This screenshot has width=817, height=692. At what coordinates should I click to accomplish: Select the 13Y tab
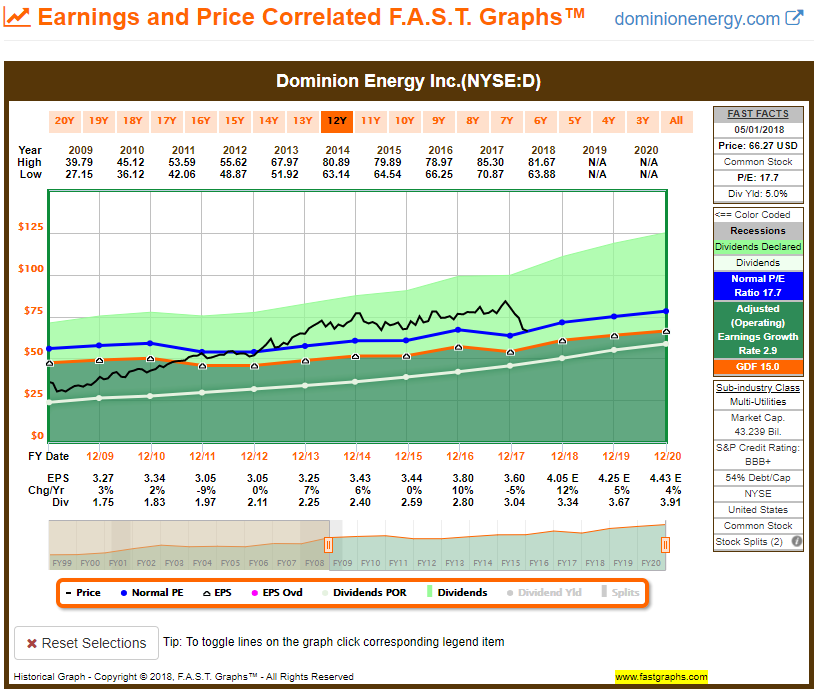[303, 121]
